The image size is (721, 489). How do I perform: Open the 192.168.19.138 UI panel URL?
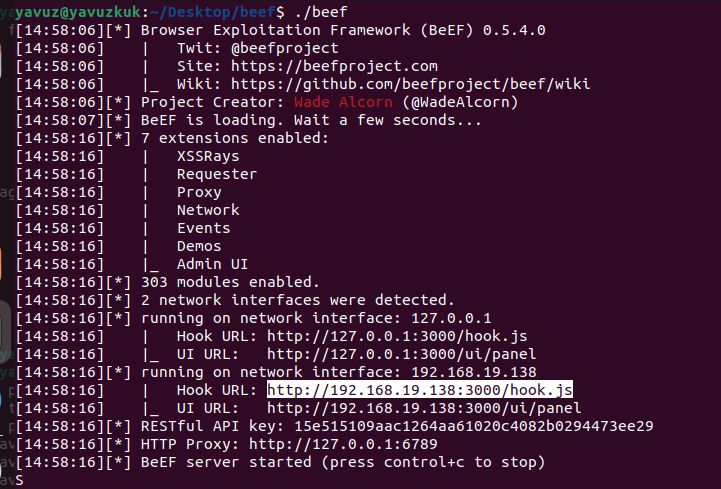(x=424, y=408)
